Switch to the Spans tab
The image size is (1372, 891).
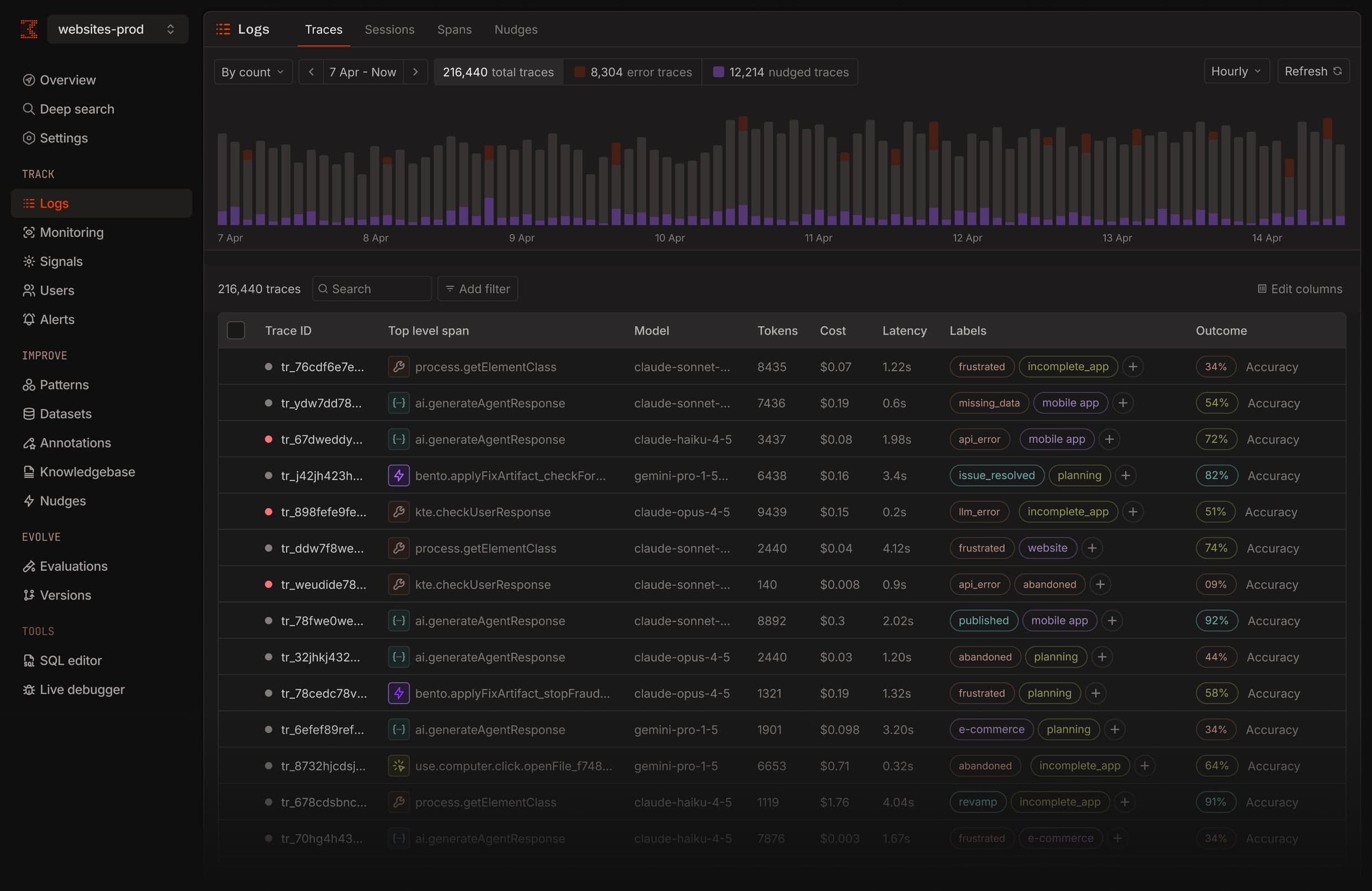pos(455,29)
